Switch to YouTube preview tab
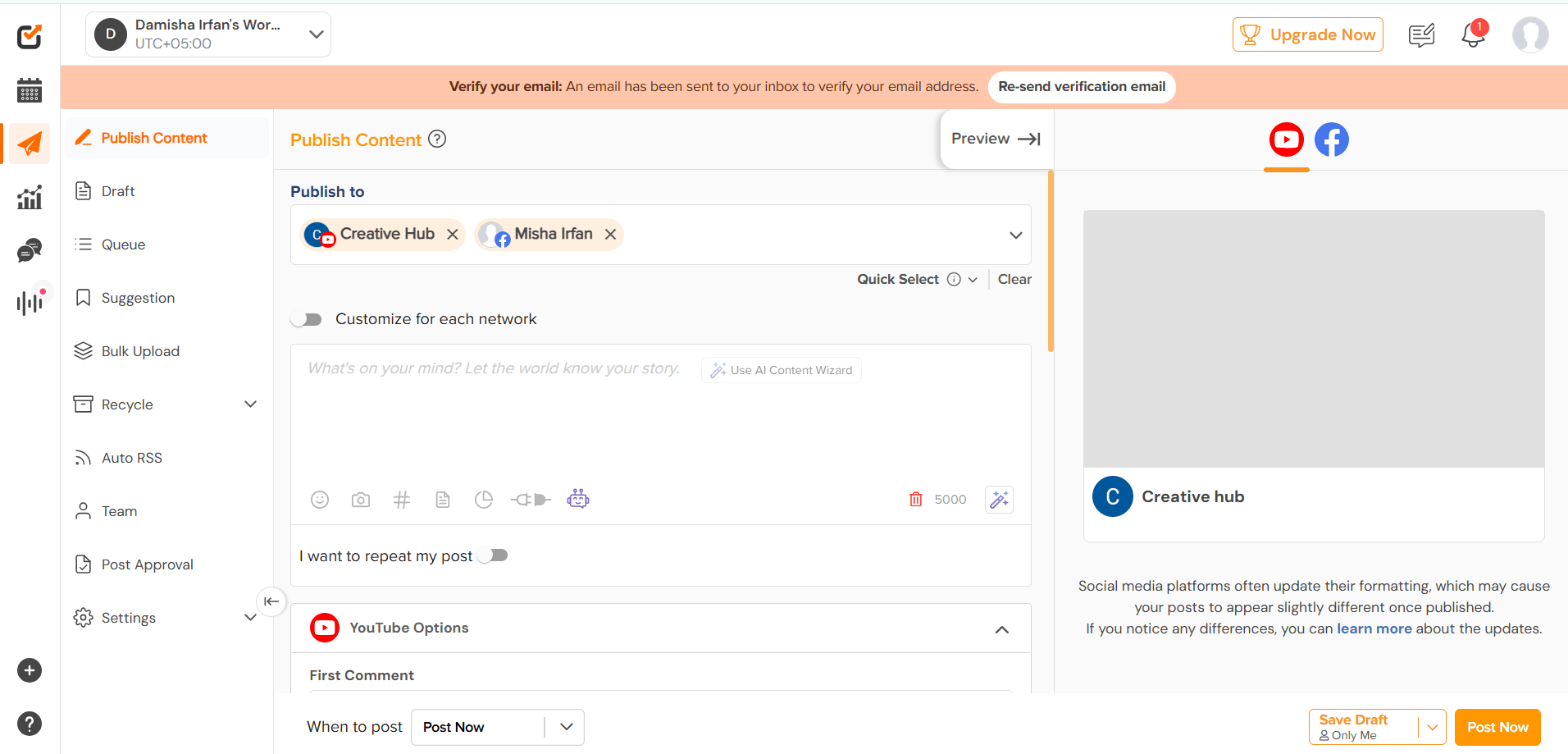The image size is (1568, 754). (1287, 139)
